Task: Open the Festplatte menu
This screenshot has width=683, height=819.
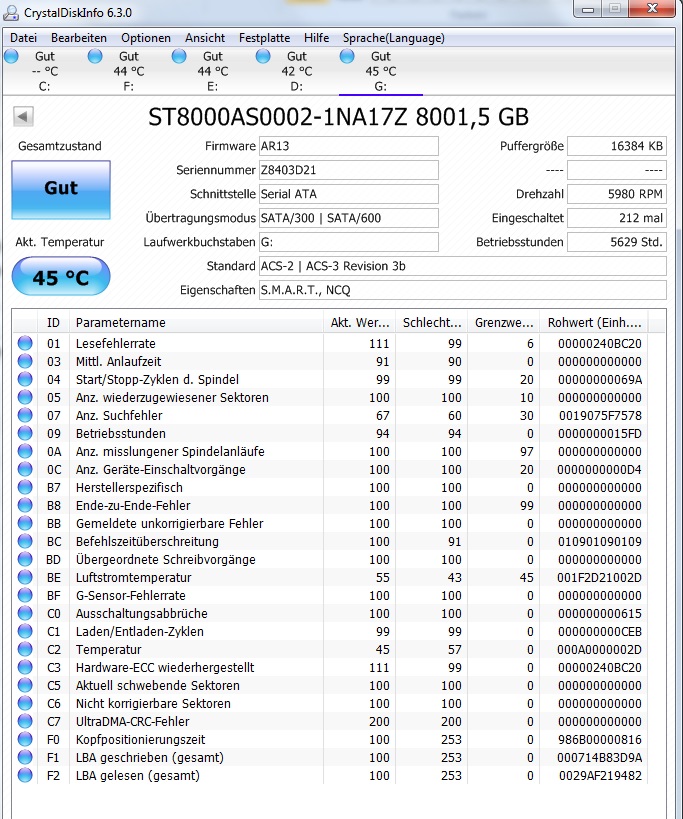Action: (x=264, y=38)
